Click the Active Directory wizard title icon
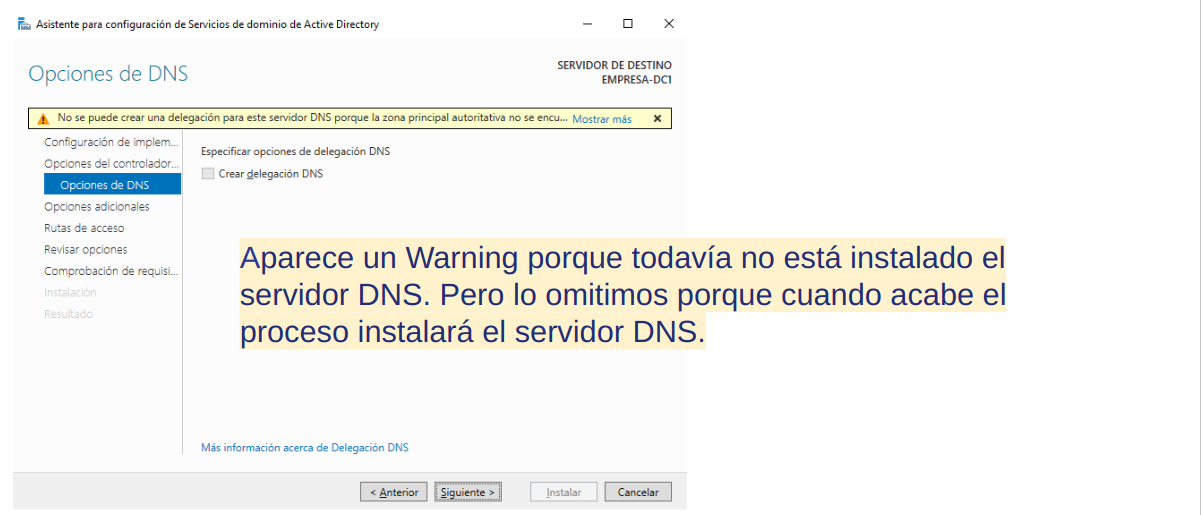 (24, 24)
